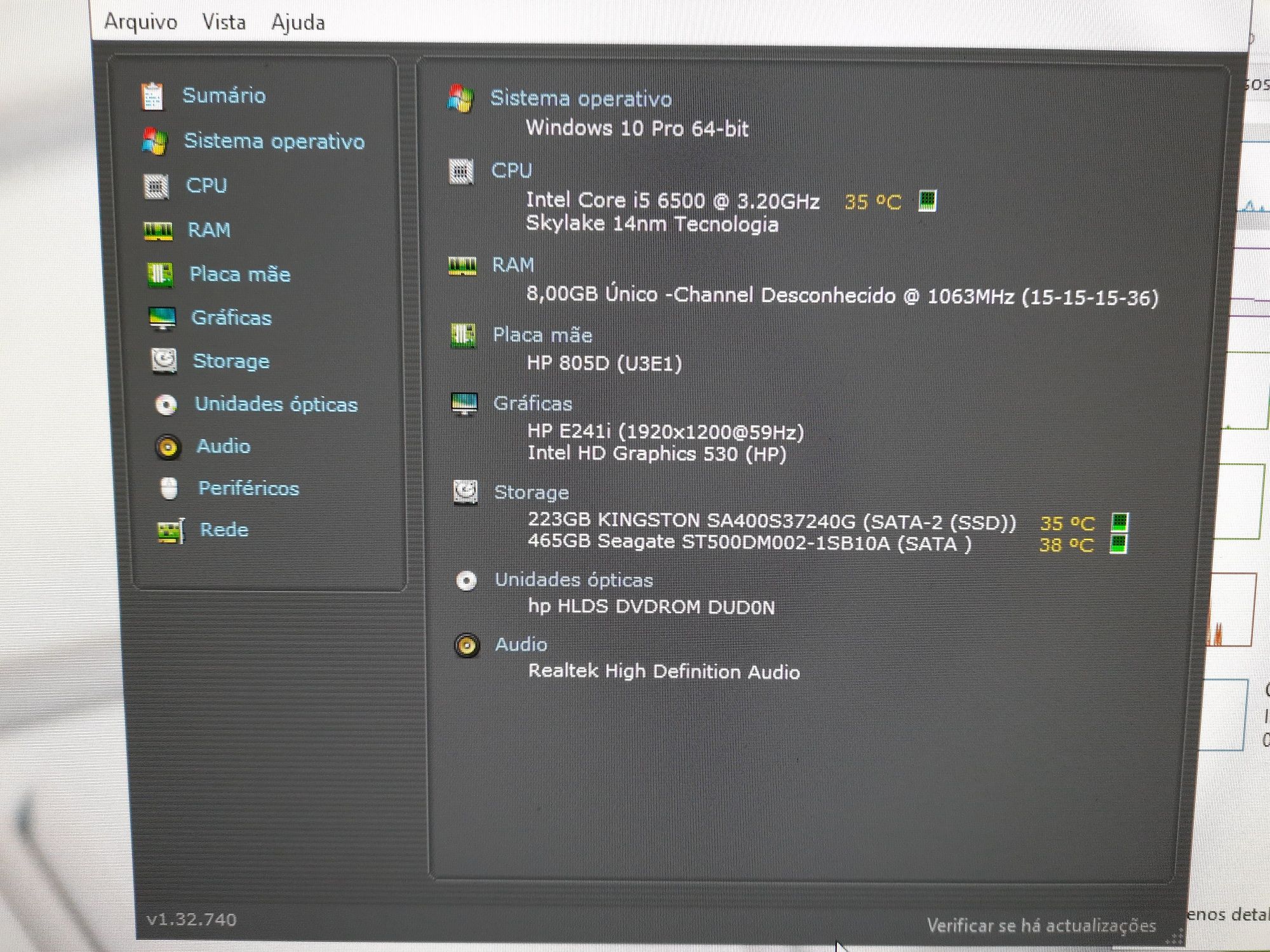
Task: Click the Gráficas monitor icon in sidebar
Action: (x=162, y=318)
